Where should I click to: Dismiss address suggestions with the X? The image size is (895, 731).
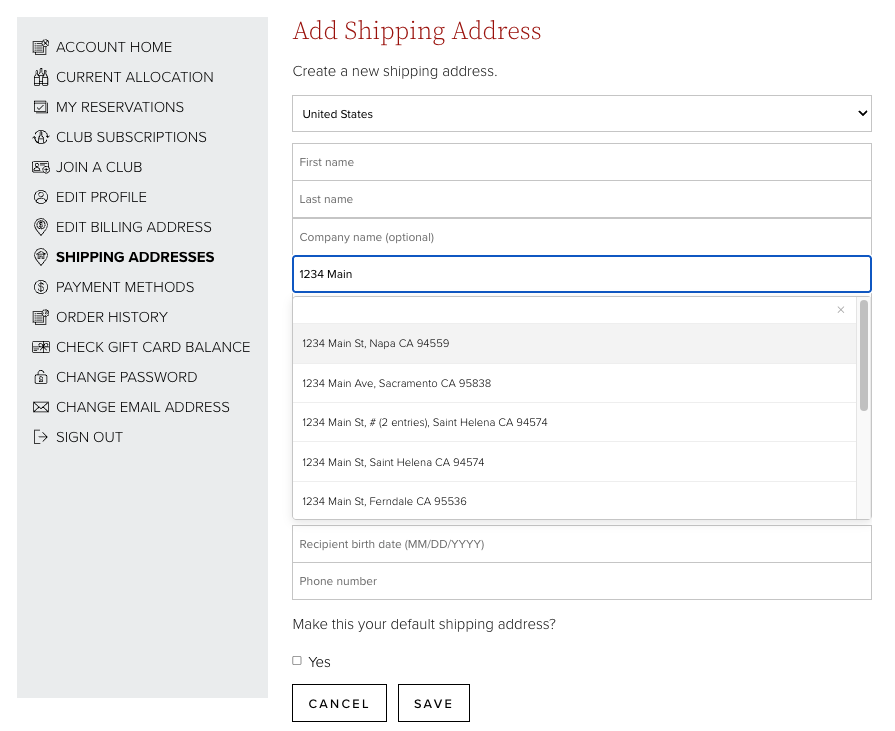coord(841,310)
